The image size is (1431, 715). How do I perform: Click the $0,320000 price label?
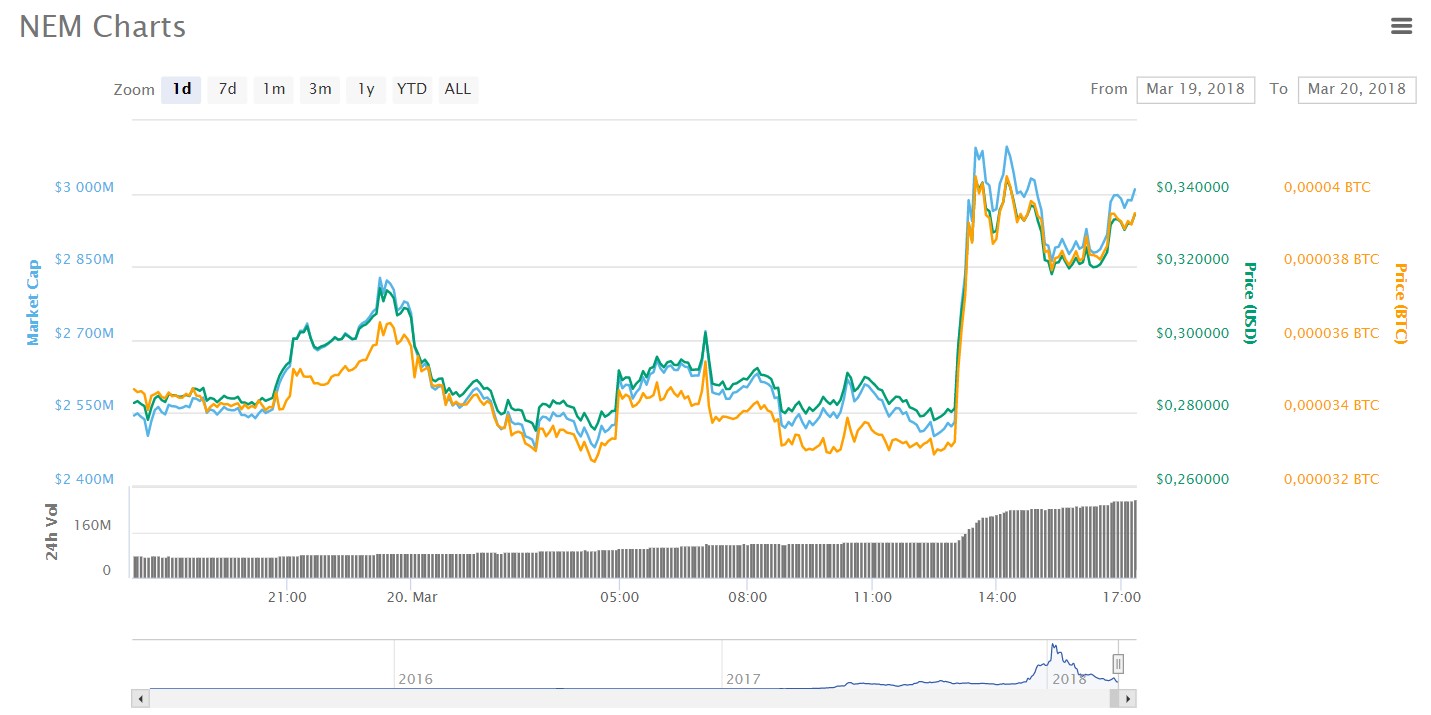coord(1193,260)
